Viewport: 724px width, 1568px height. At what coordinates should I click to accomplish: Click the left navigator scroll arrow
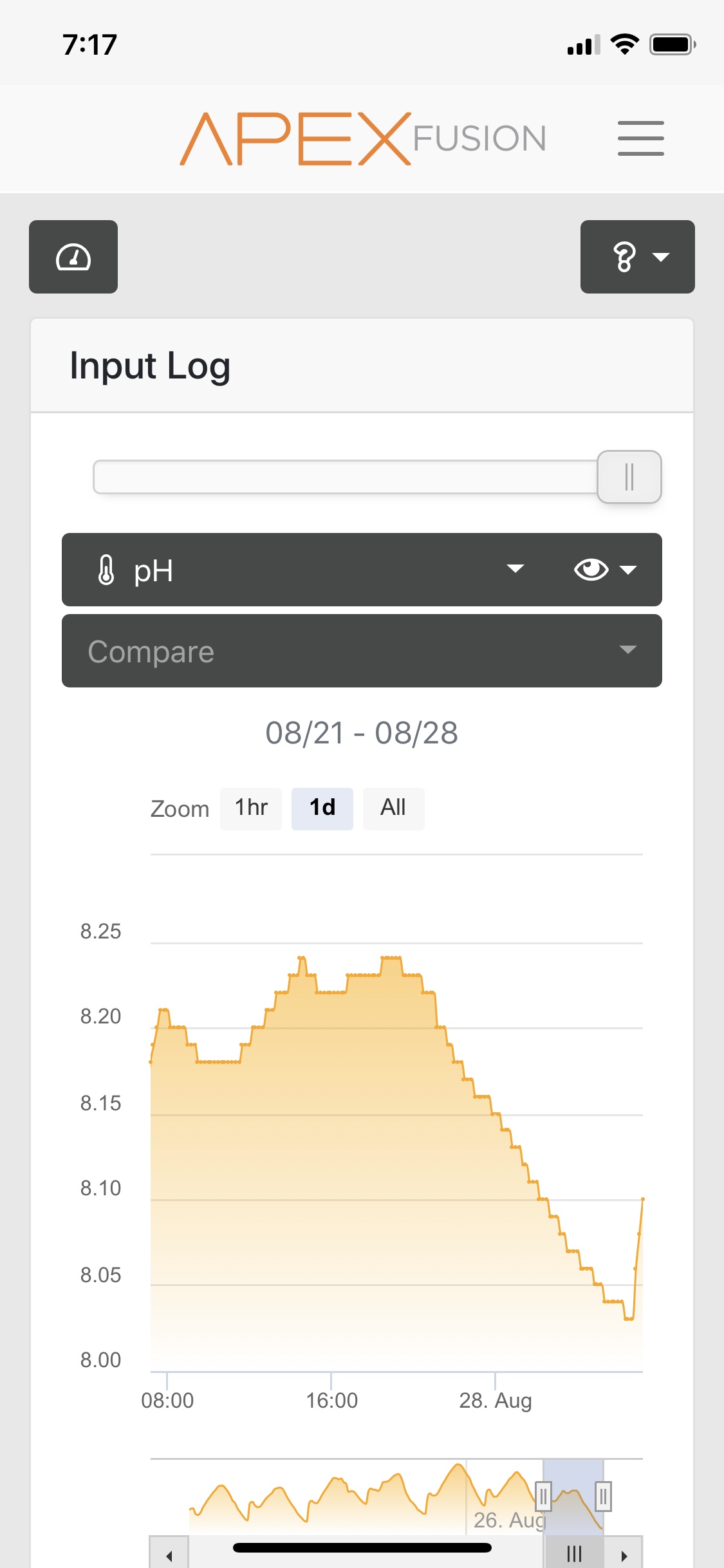(x=169, y=1554)
